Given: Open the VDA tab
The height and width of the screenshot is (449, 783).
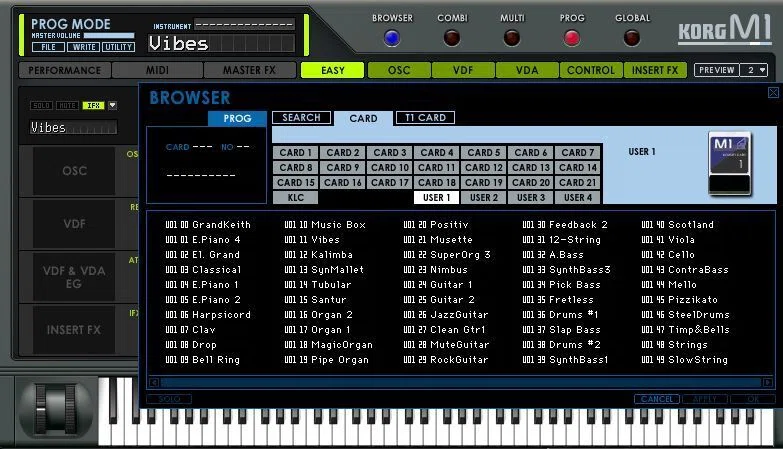Looking at the screenshot, I should [x=527, y=70].
